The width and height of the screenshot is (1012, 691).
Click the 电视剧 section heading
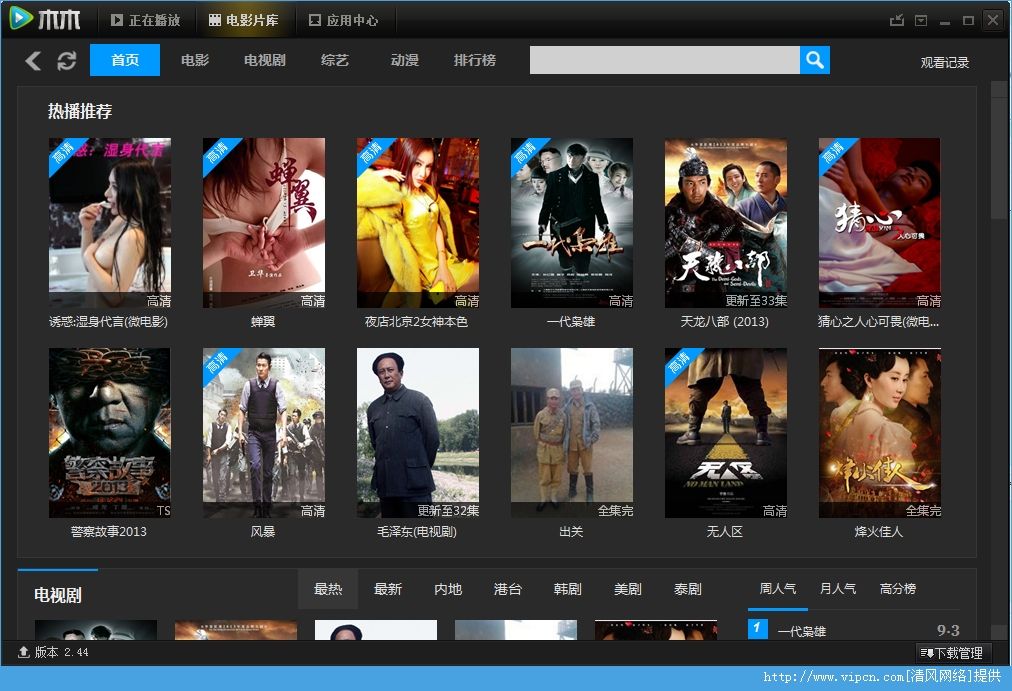click(58, 595)
